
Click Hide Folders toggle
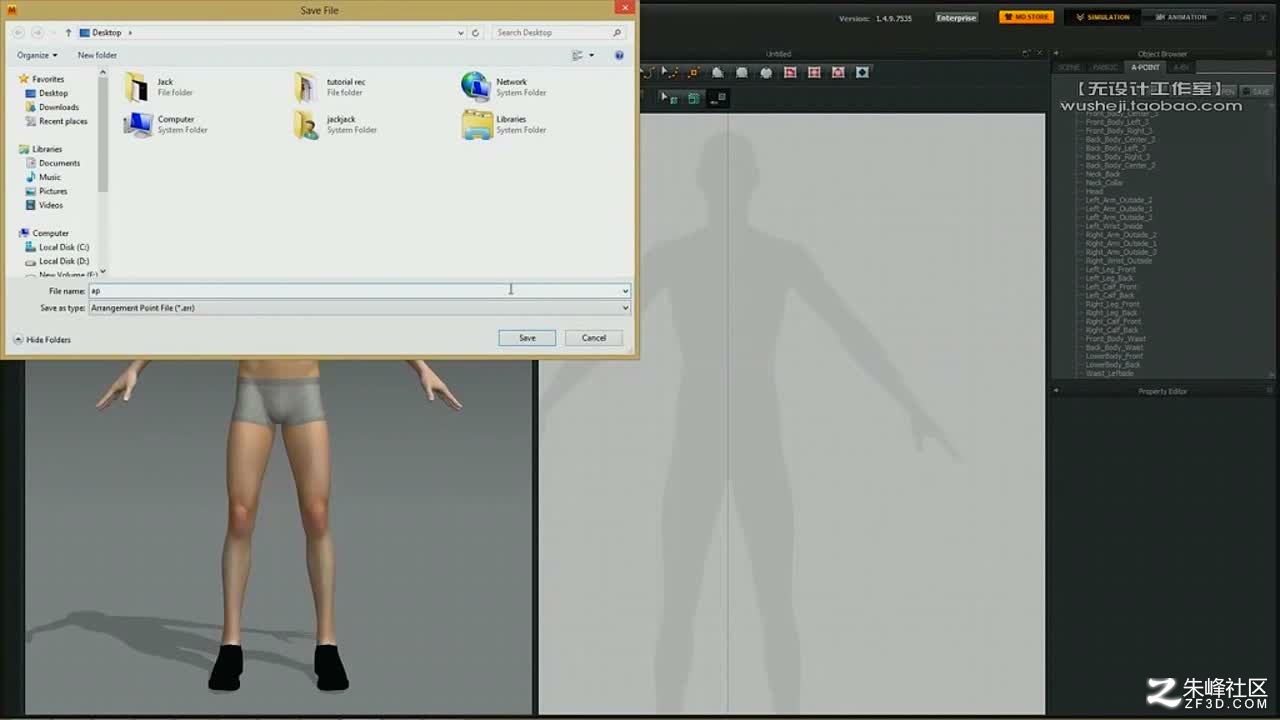point(42,340)
